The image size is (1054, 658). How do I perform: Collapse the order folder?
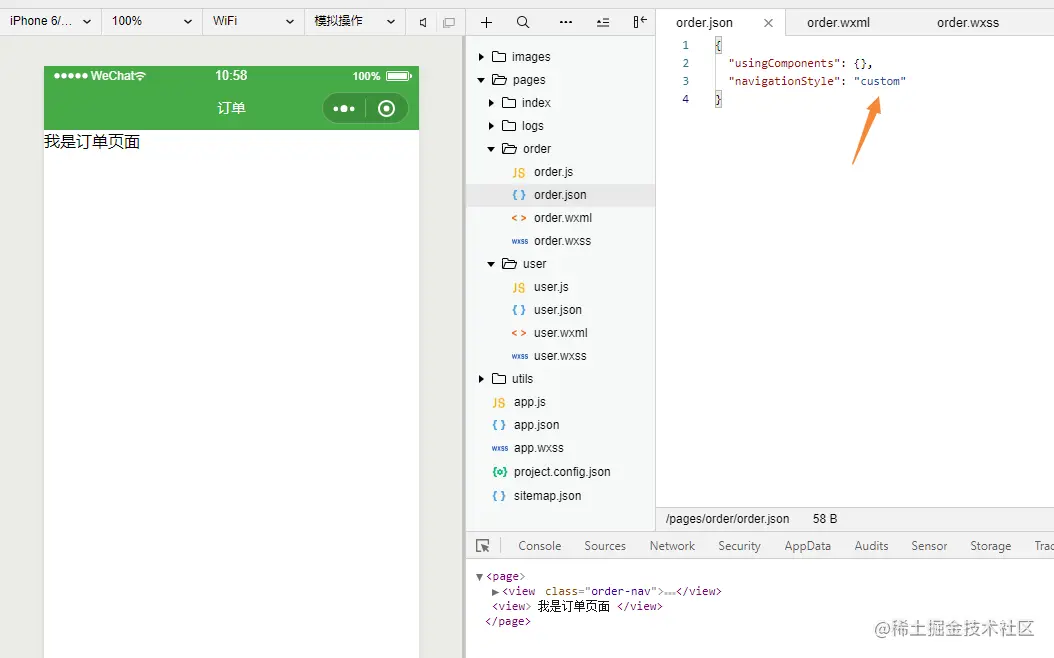point(491,149)
